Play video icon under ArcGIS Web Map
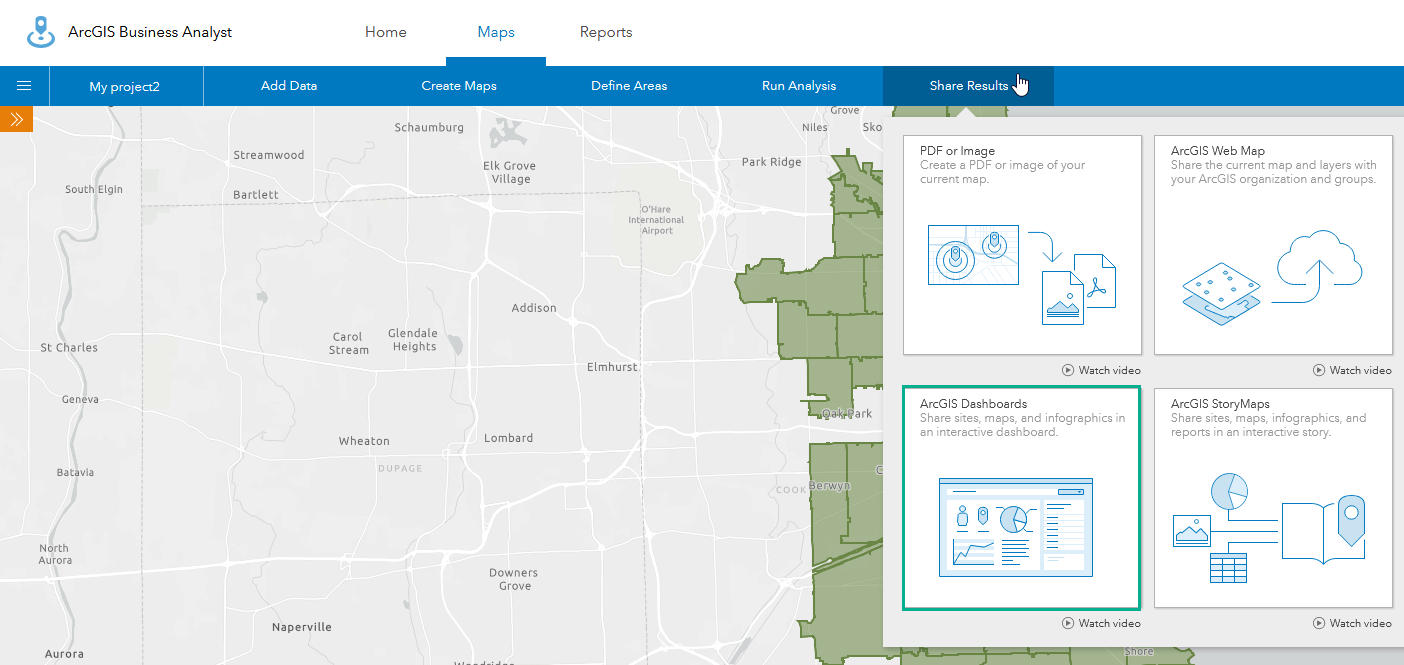 click(1319, 371)
